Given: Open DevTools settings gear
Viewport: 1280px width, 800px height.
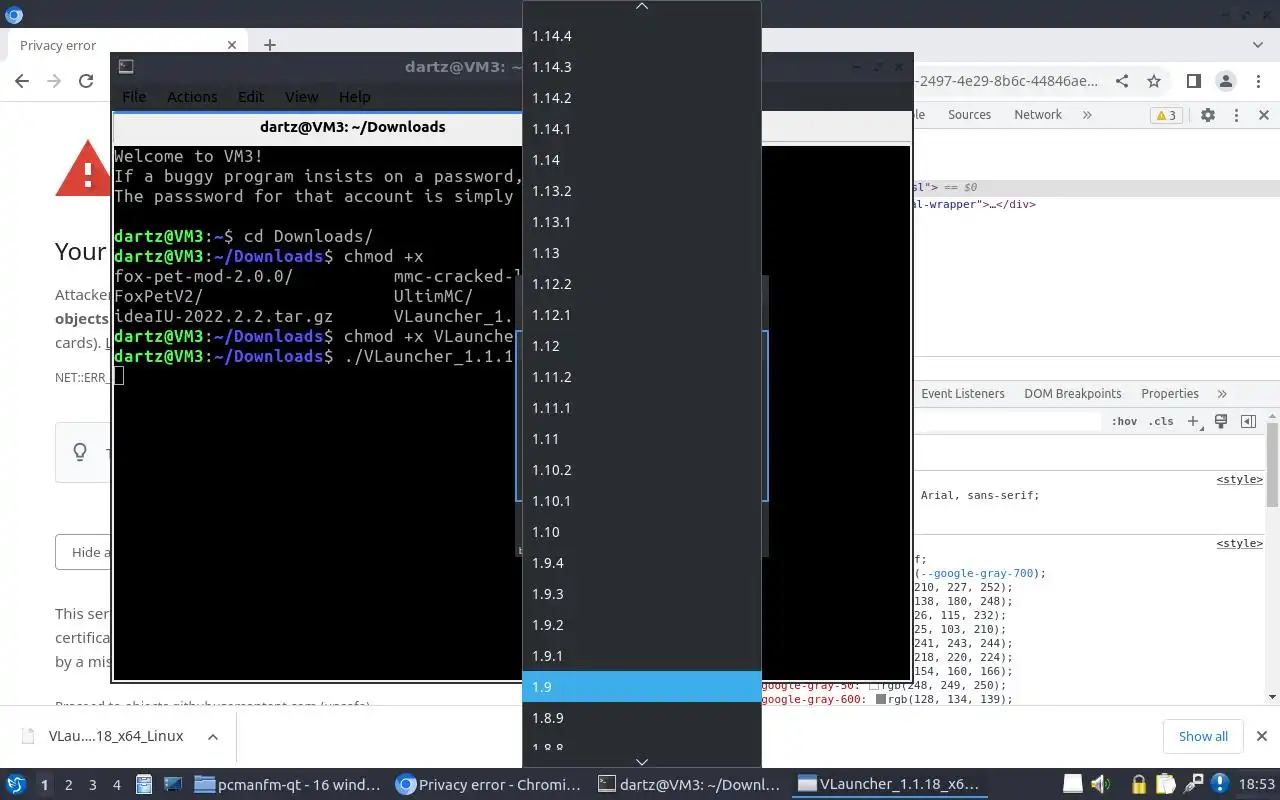Looking at the screenshot, I should tap(1208, 115).
